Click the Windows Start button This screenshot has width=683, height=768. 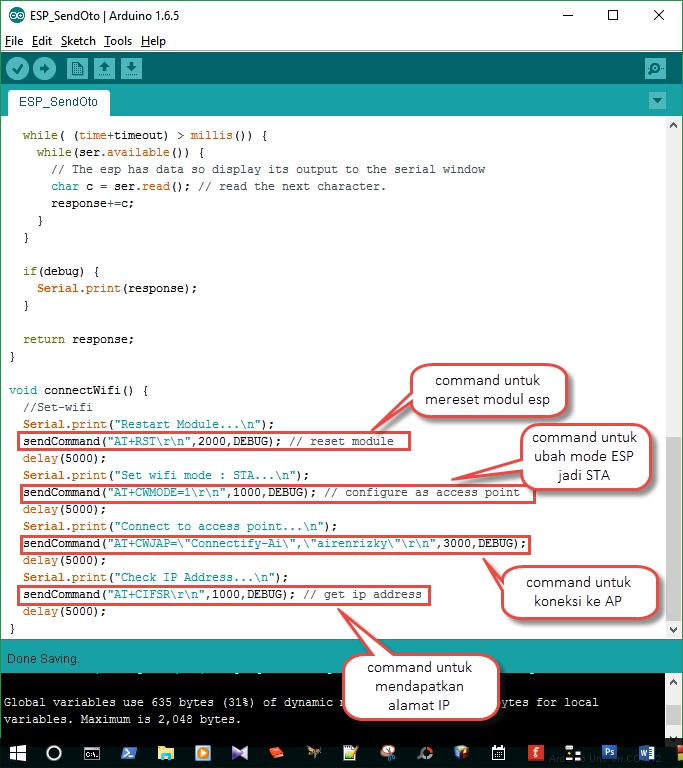[17, 752]
